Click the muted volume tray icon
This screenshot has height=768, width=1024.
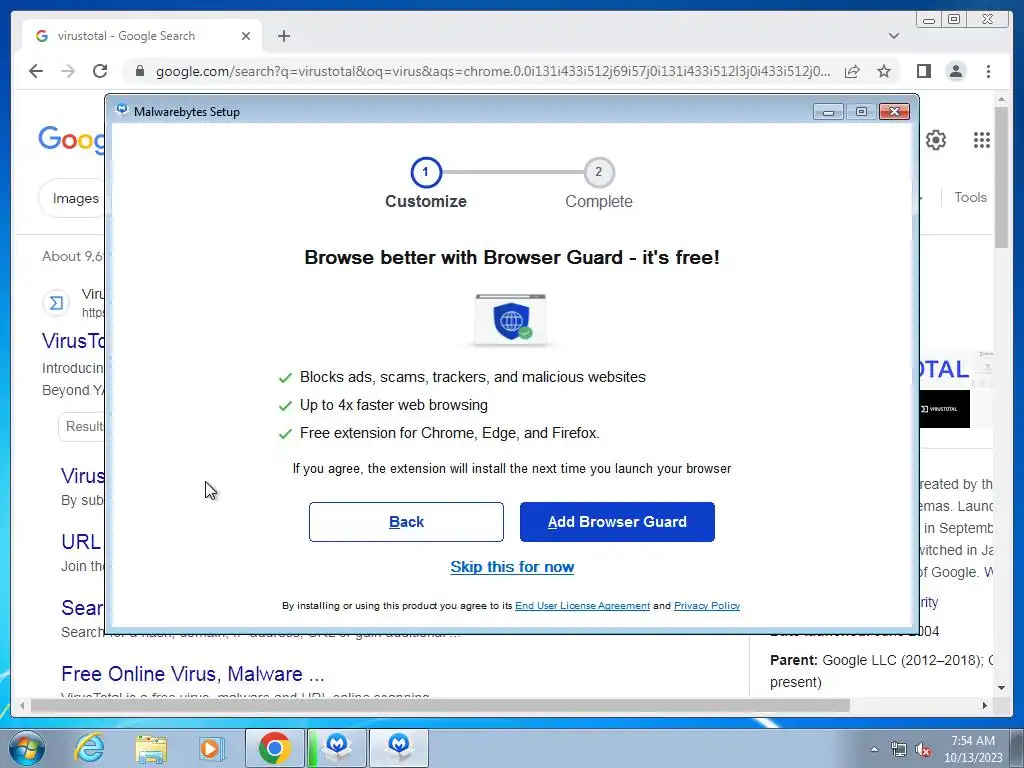pyautogui.click(x=923, y=750)
